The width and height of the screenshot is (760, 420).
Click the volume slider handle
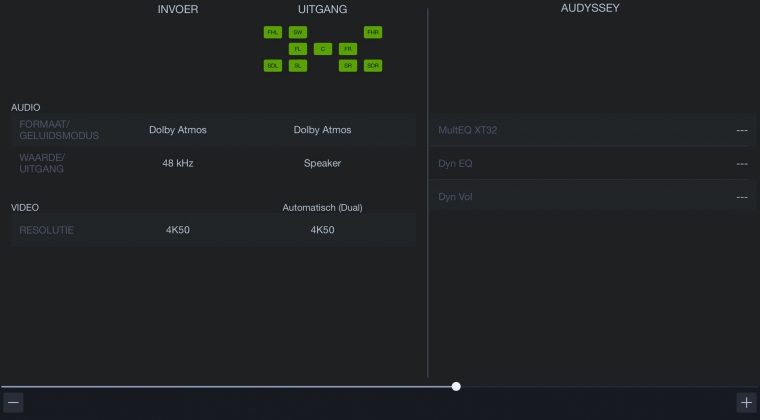[x=456, y=386]
